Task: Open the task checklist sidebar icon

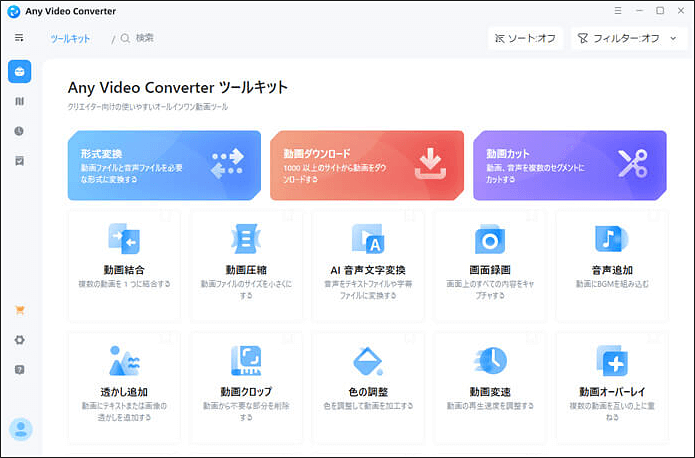Action: tap(20, 161)
